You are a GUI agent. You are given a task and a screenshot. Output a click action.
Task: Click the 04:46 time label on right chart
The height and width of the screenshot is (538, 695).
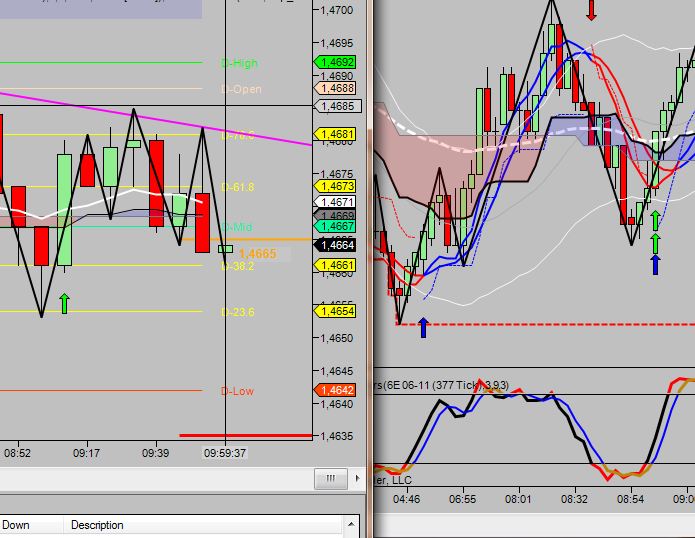click(x=406, y=499)
